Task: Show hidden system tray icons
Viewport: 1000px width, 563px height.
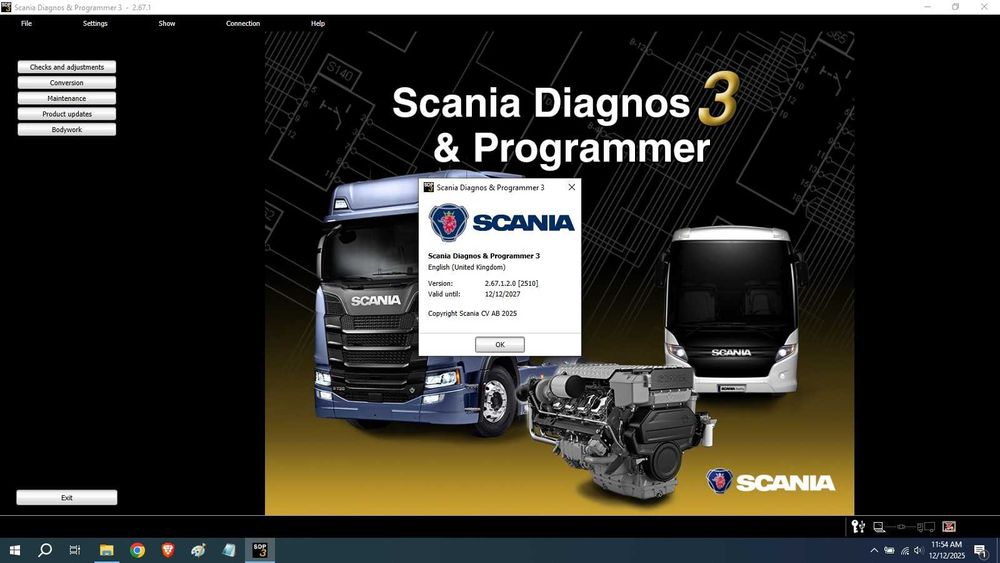Action: click(x=874, y=550)
